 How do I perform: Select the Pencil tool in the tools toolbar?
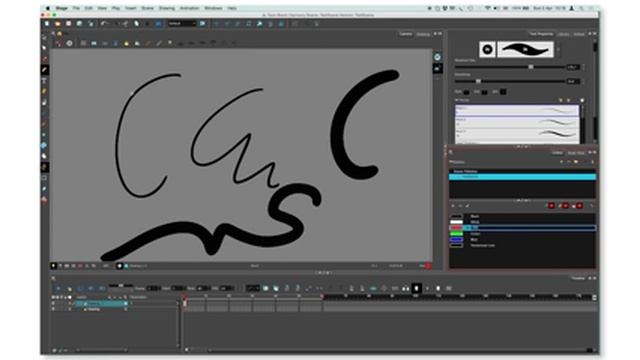44,91
